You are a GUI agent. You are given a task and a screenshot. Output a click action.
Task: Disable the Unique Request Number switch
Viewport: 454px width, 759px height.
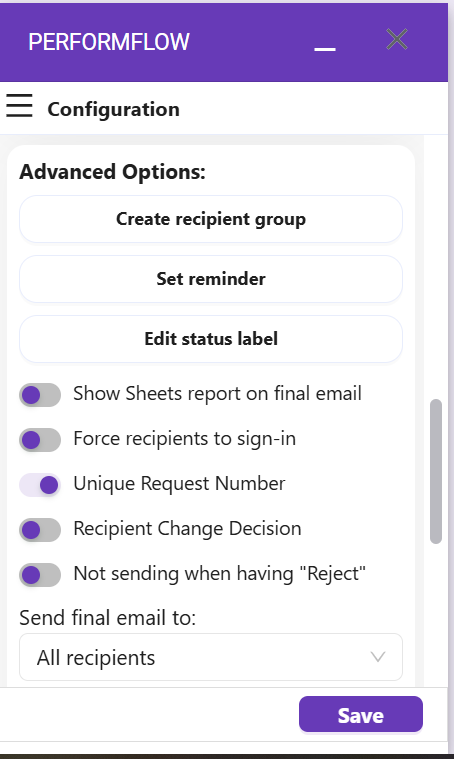(x=40, y=485)
